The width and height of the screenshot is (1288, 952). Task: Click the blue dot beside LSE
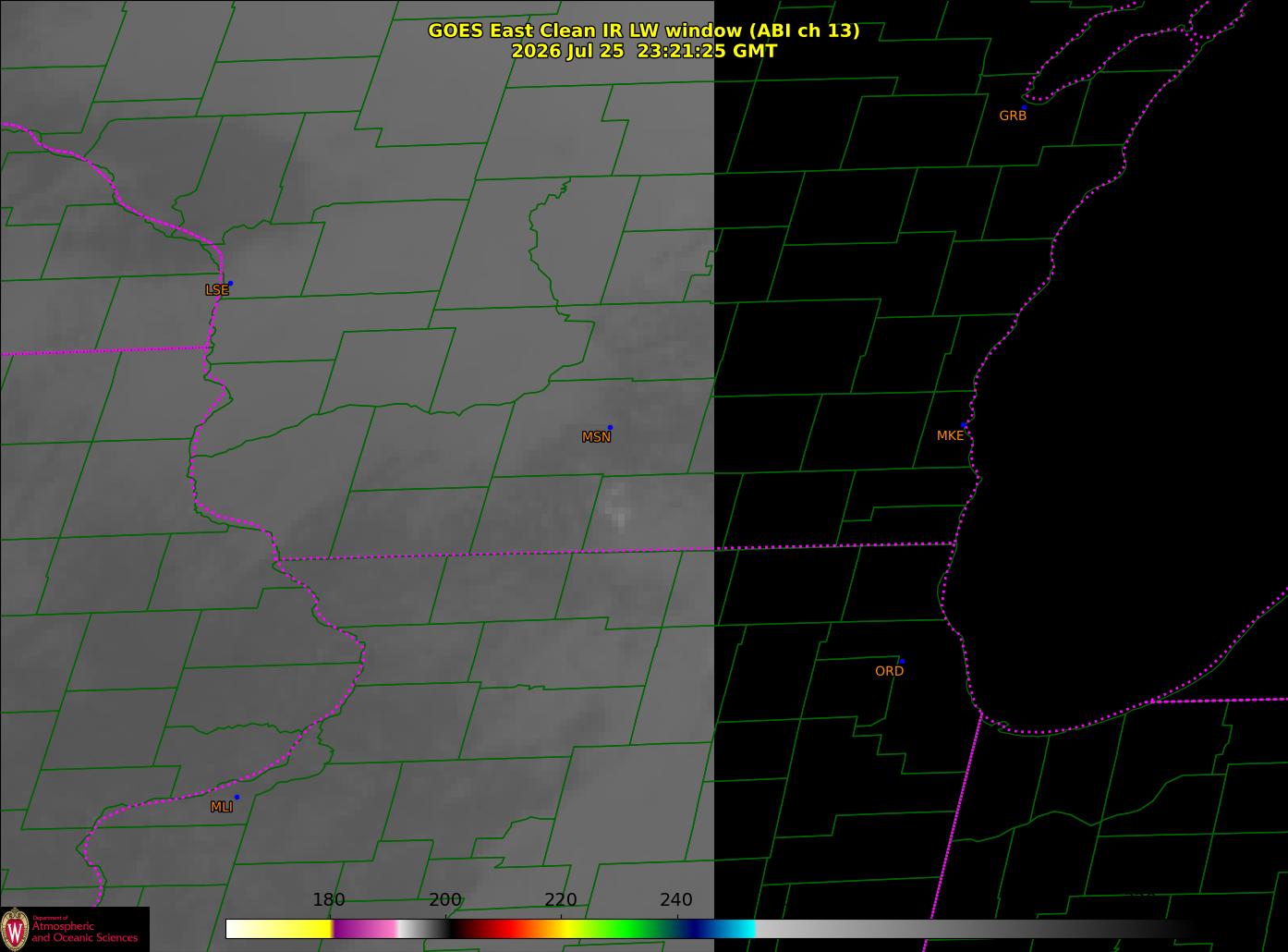coord(230,283)
